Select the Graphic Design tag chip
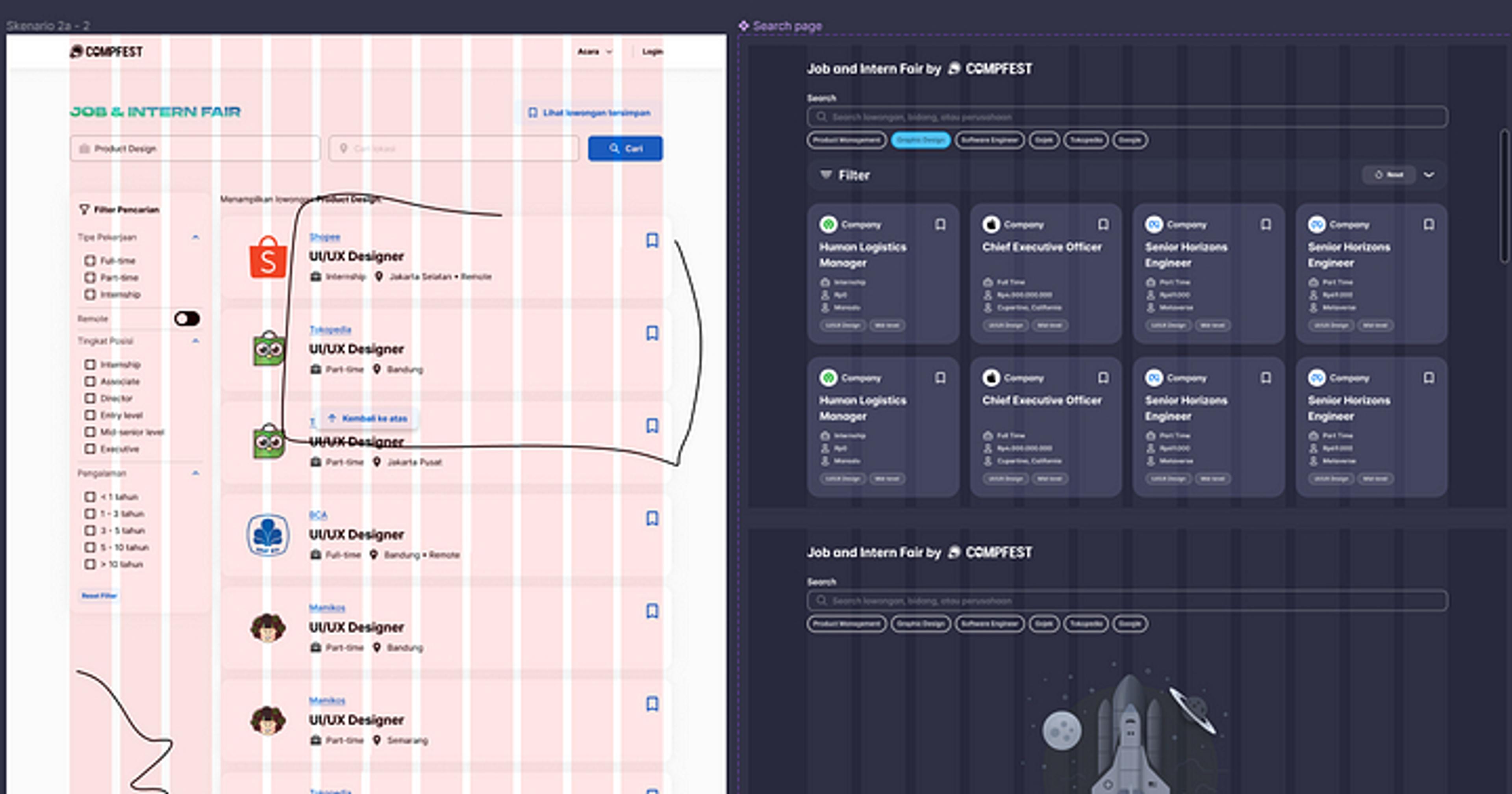The width and height of the screenshot is (1512, 794). coord(920,140)
